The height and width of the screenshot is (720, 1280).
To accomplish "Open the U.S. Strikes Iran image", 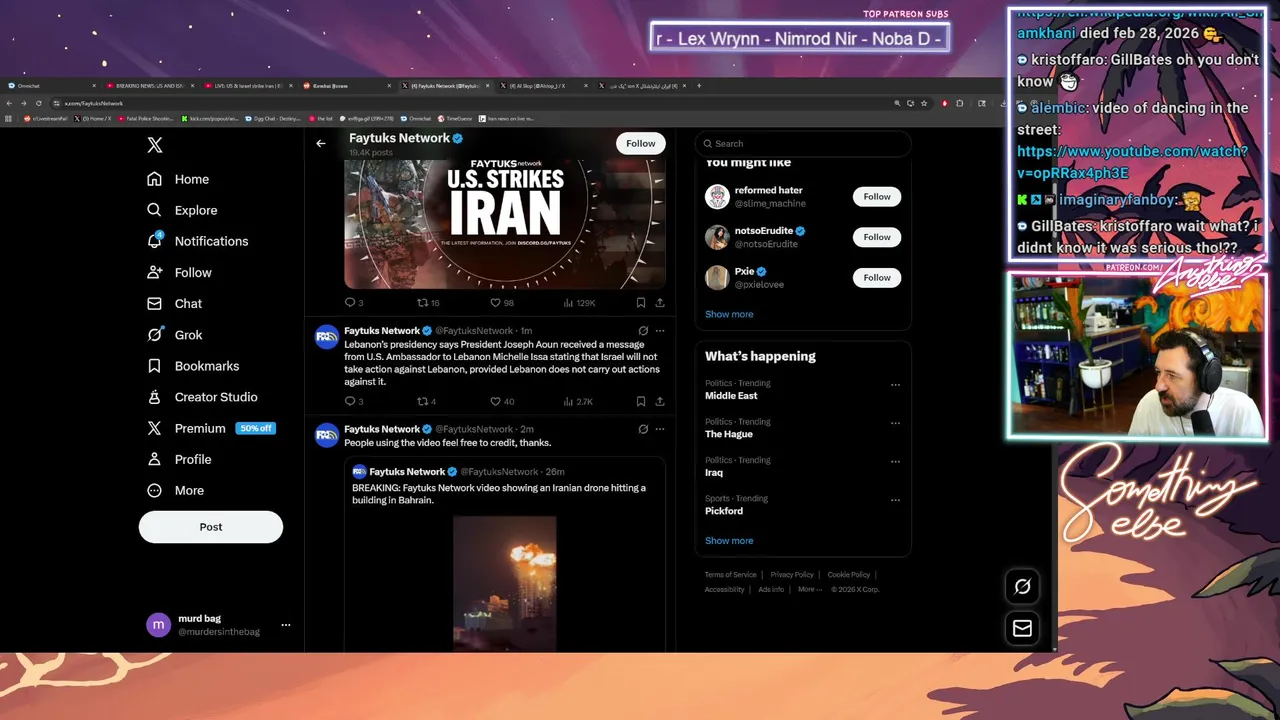I will coord(505,222).
